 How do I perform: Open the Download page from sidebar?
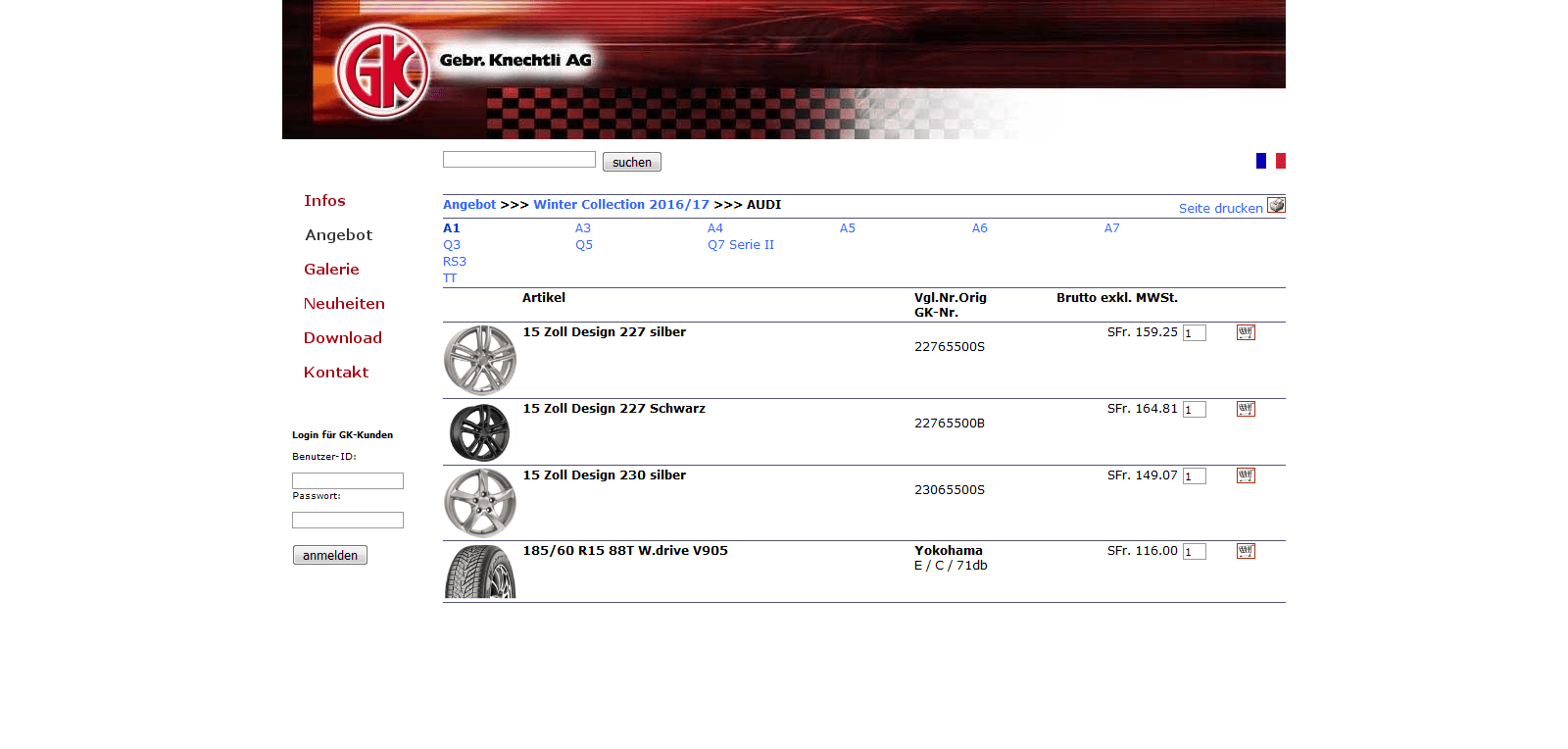click(342, 338)
